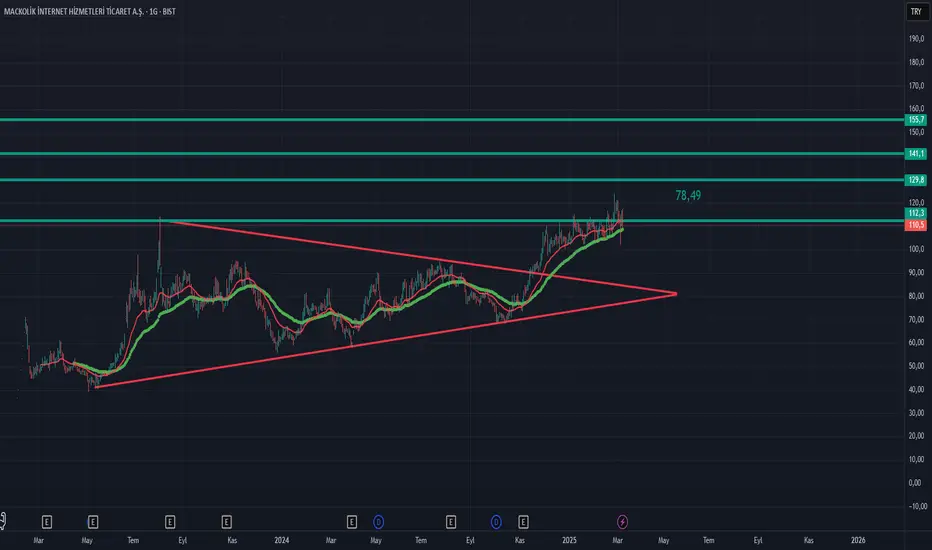Click the 190,0 price axis value
Image resolution: width=932 pixels, height=550 pixels.
(x=916, y=38)
